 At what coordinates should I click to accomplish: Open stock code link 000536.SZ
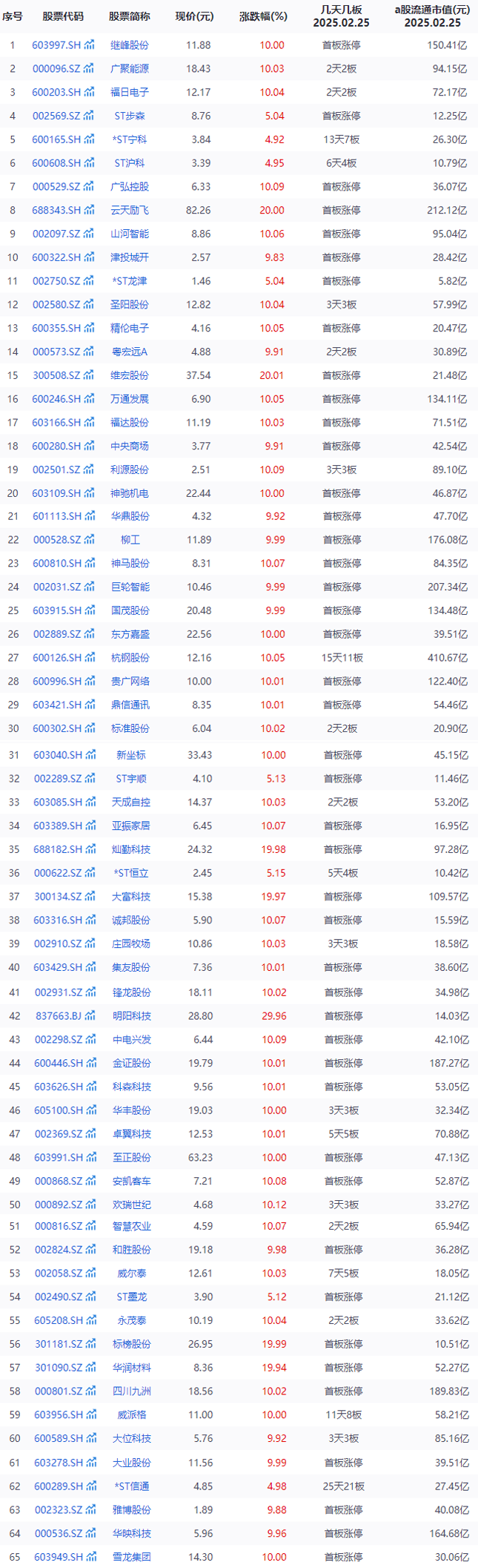coord(59,1533)
